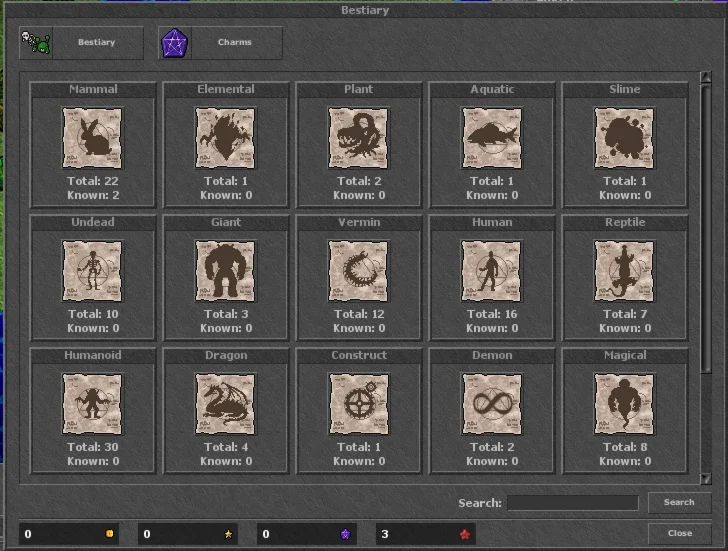Image resolution: width=728 pixels, height=551 pixels.
Task: Click the yellow star points icon
Action: 228,534
